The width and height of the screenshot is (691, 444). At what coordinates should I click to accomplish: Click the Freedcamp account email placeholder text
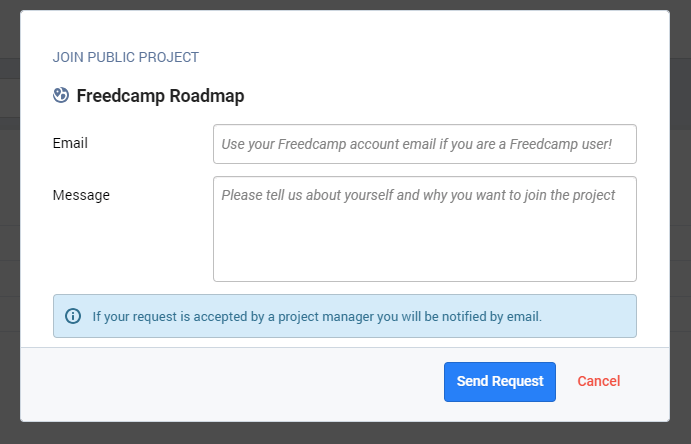416,144
